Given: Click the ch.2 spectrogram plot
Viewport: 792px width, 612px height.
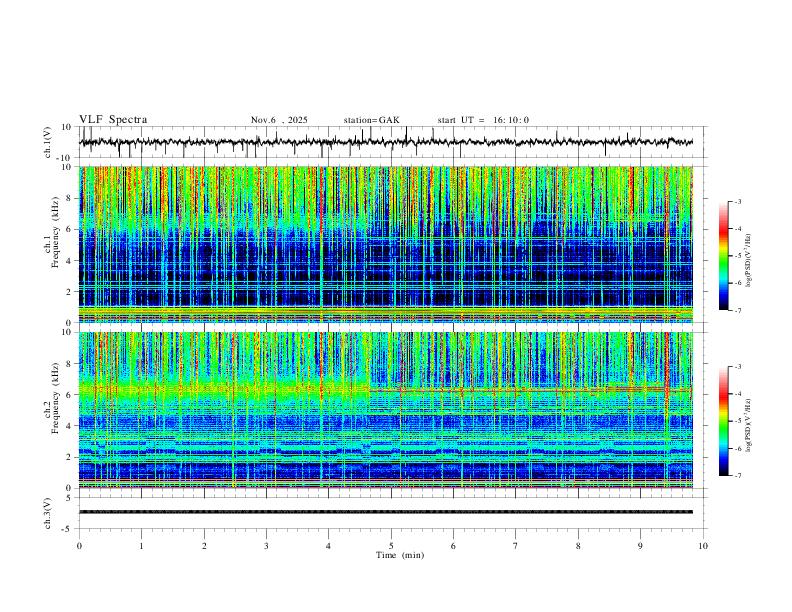Looking at the screenshot, I should click(x=386, y=410).
